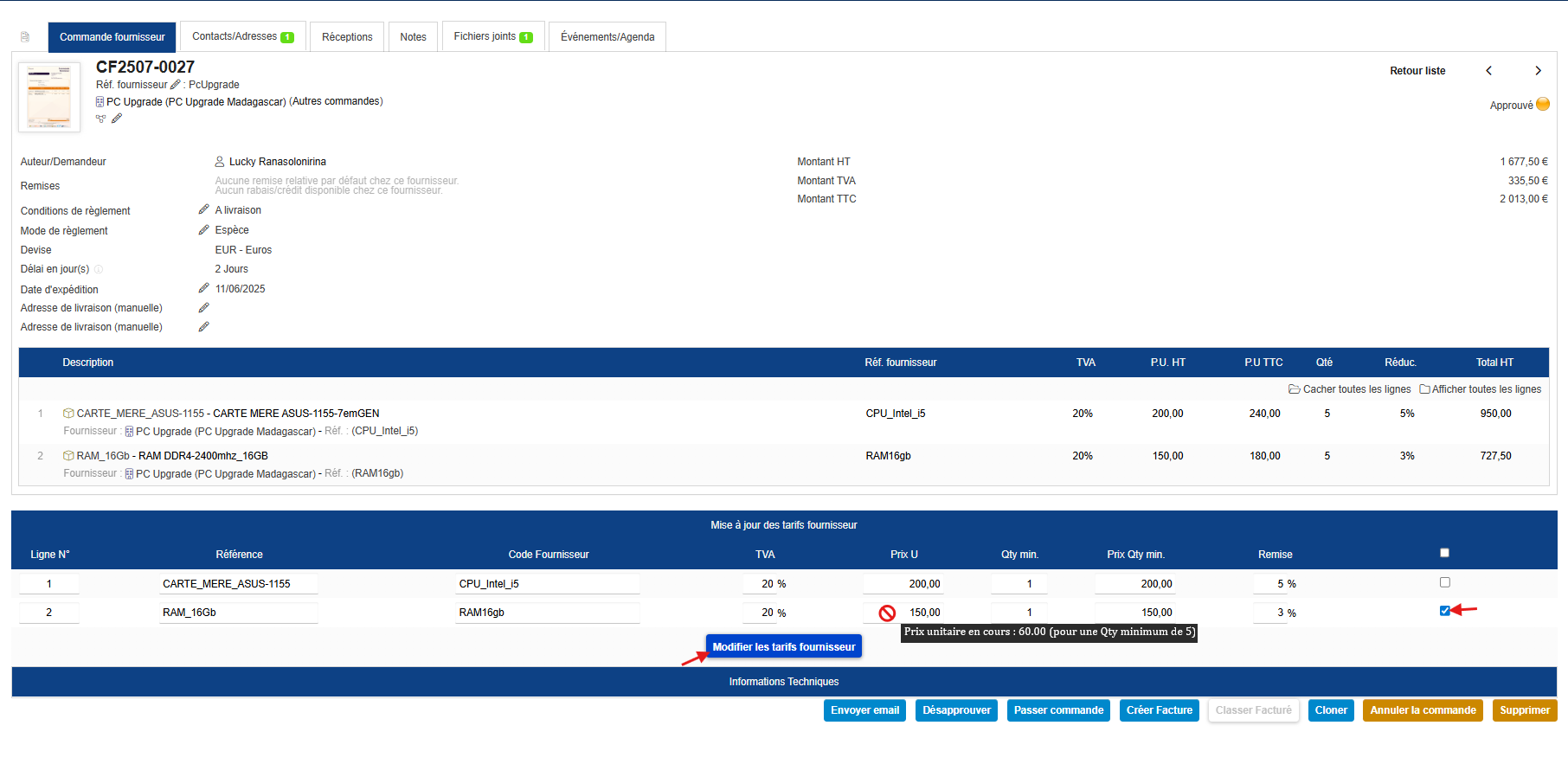Screen dimensions: 1568x764
Task: Open the order document preview thumbnail
Action: 49,97
